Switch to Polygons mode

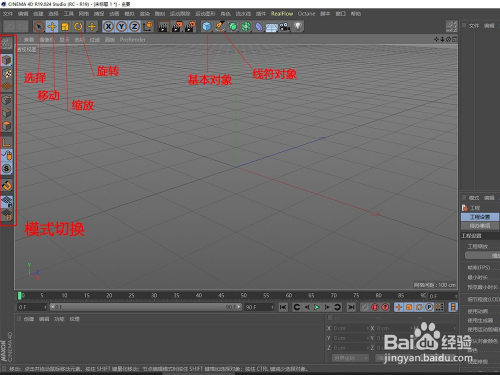[7, 126]
